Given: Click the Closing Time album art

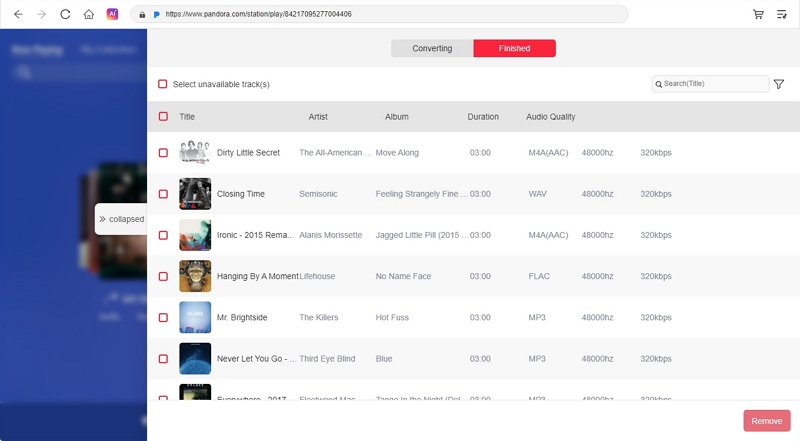Looking at the screenshot, I should pyautogui.click(x=195, y=194).
